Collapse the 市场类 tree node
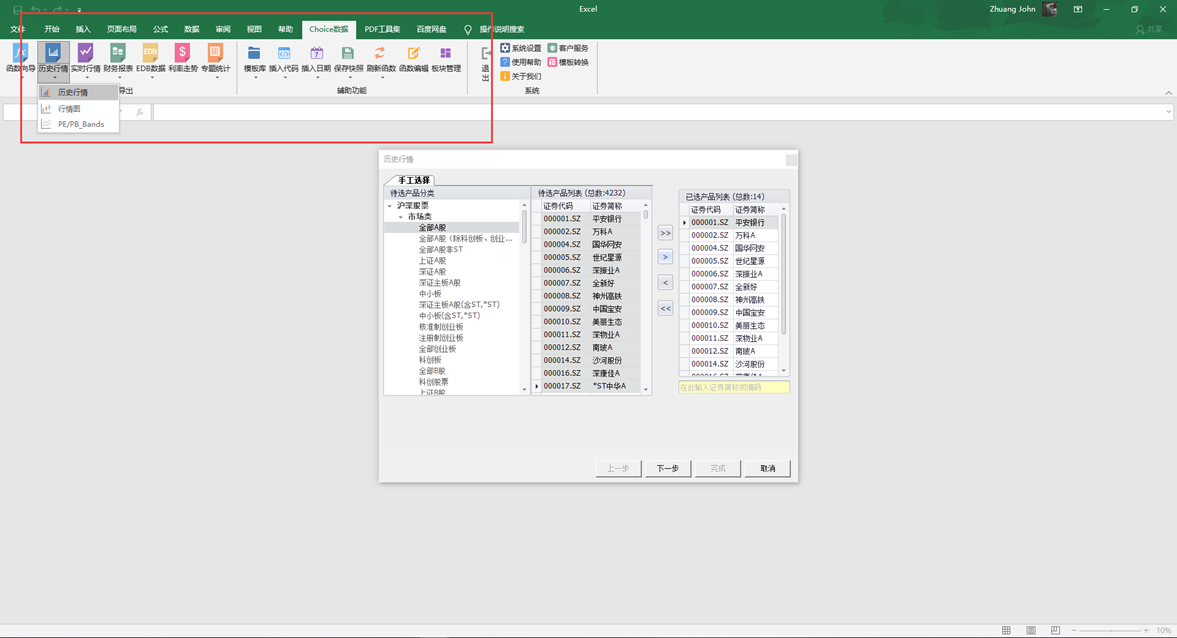 click(401, 217)
